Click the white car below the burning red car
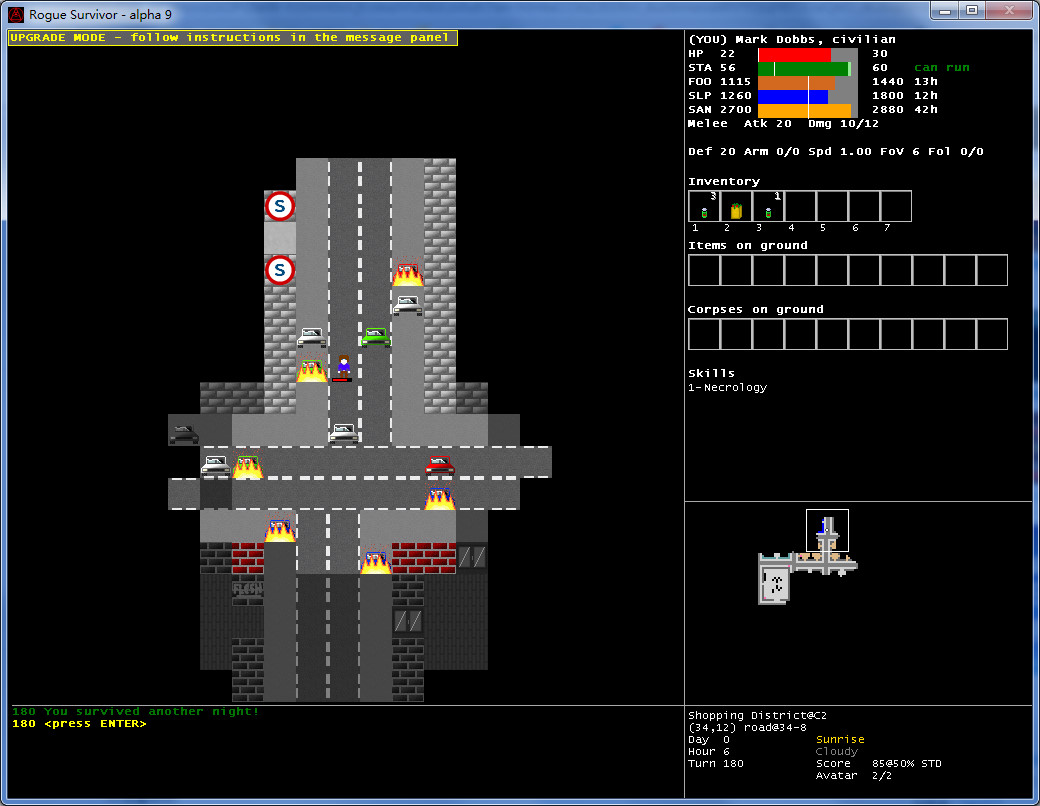 [x=407, y=304]
